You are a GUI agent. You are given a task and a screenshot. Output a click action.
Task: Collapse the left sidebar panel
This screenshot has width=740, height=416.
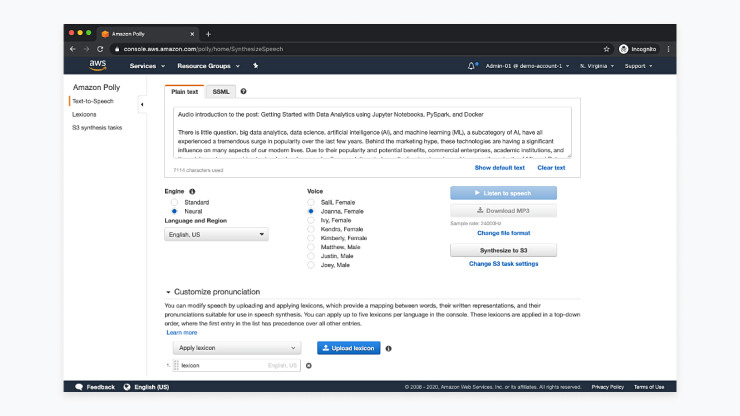click(x=142, y=104)
